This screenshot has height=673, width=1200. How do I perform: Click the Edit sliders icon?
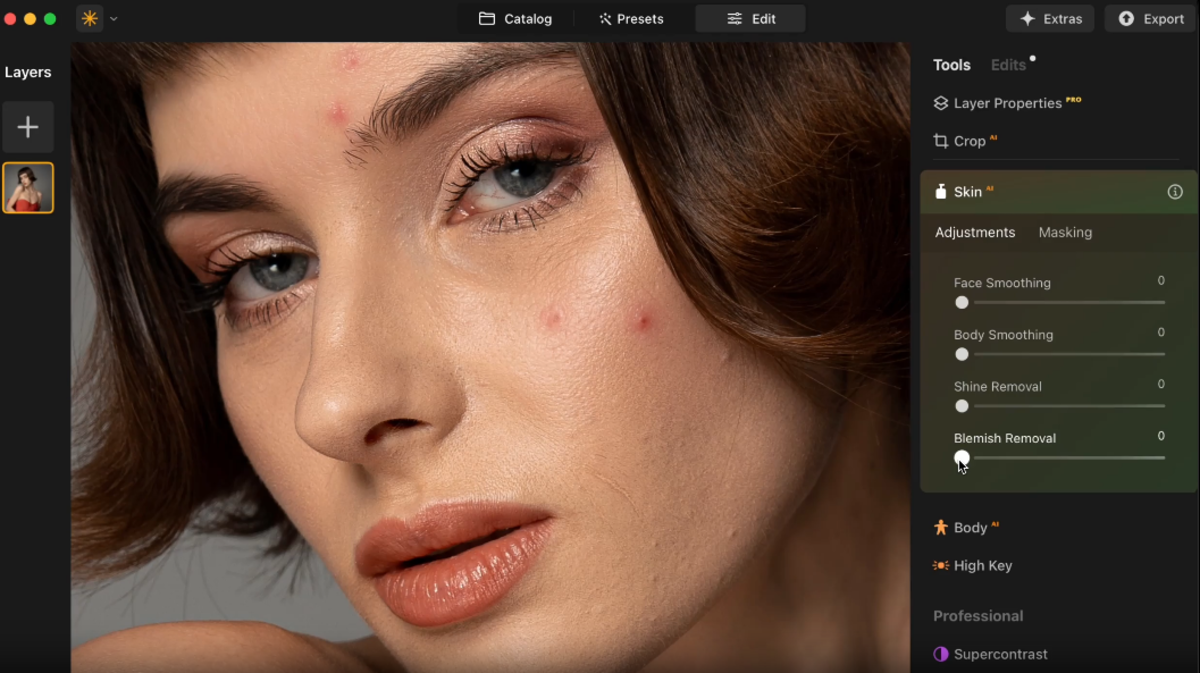click(735, 19)
